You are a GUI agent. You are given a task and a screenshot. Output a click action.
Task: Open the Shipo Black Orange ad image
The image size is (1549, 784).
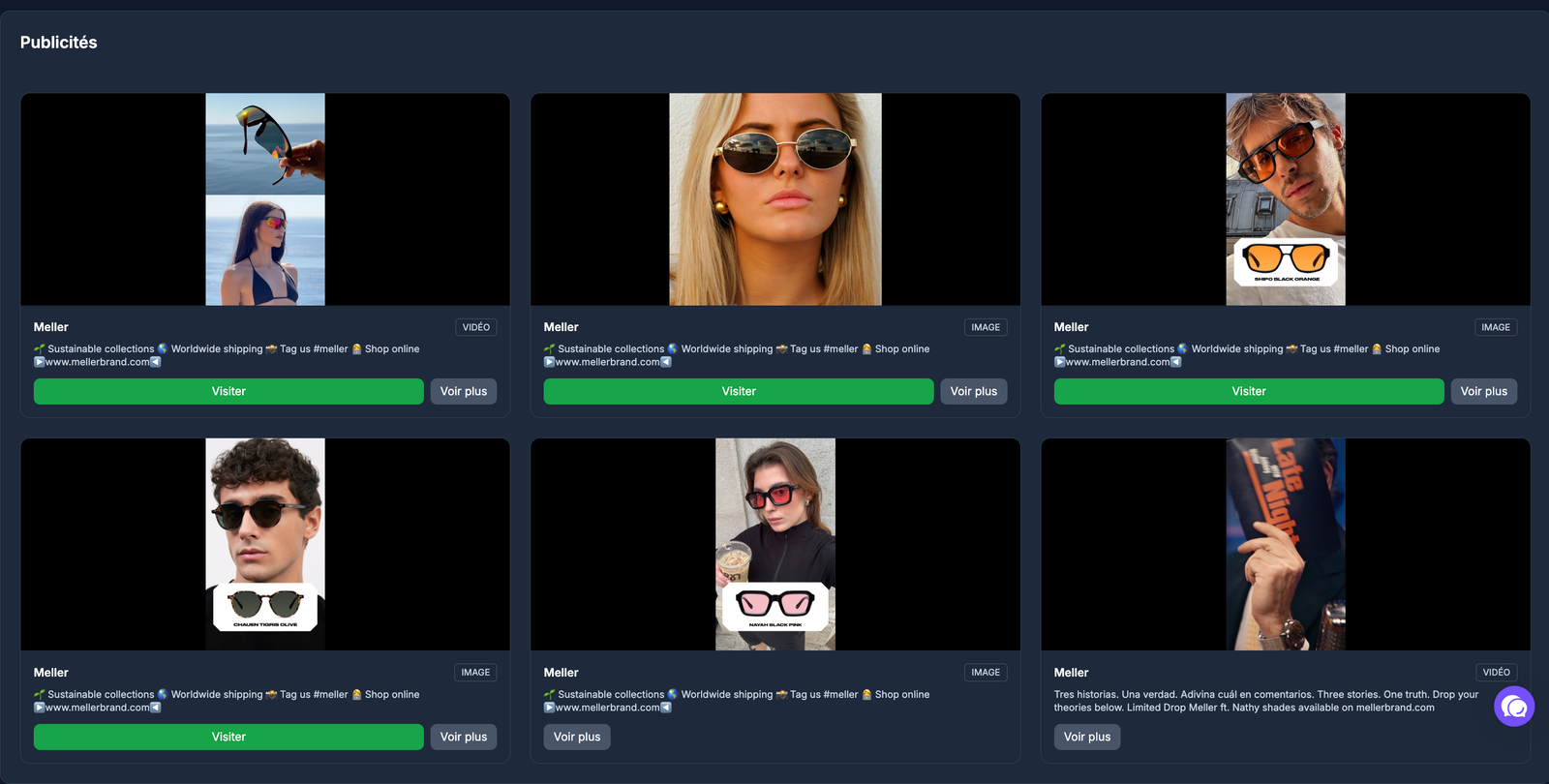[1286, 199]
